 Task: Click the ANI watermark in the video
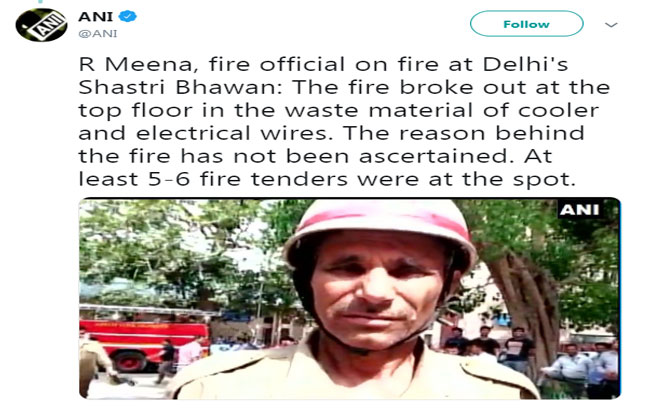(x=580, y=210)
